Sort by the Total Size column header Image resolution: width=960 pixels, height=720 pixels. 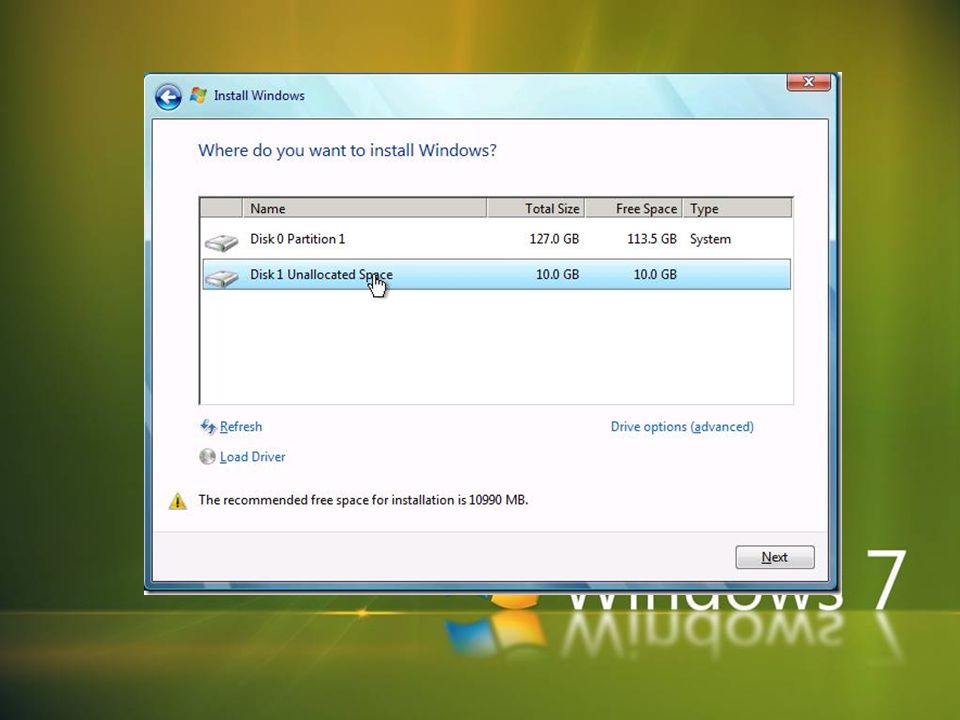(536, 208)
